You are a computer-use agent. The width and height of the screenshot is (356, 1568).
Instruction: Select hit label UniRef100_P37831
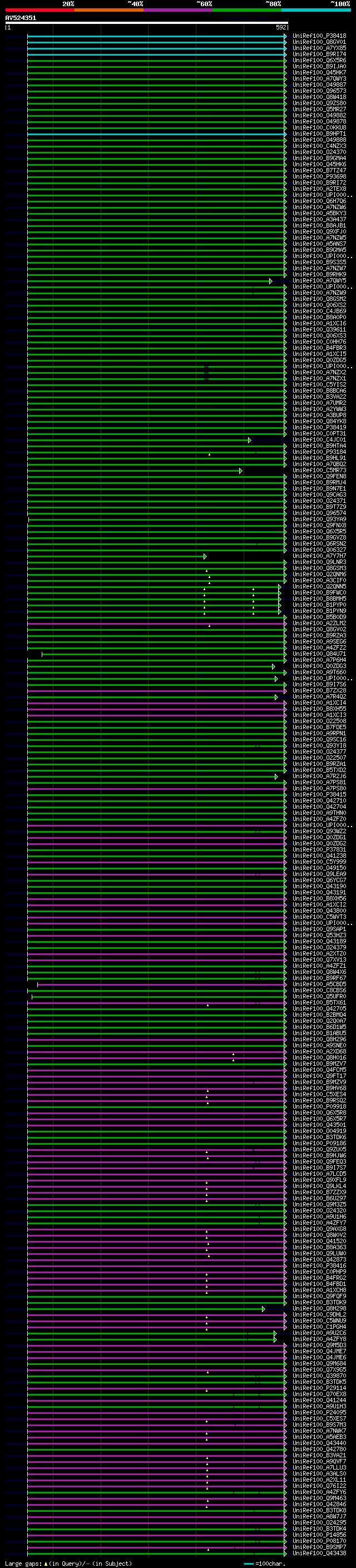coord(319,849)
